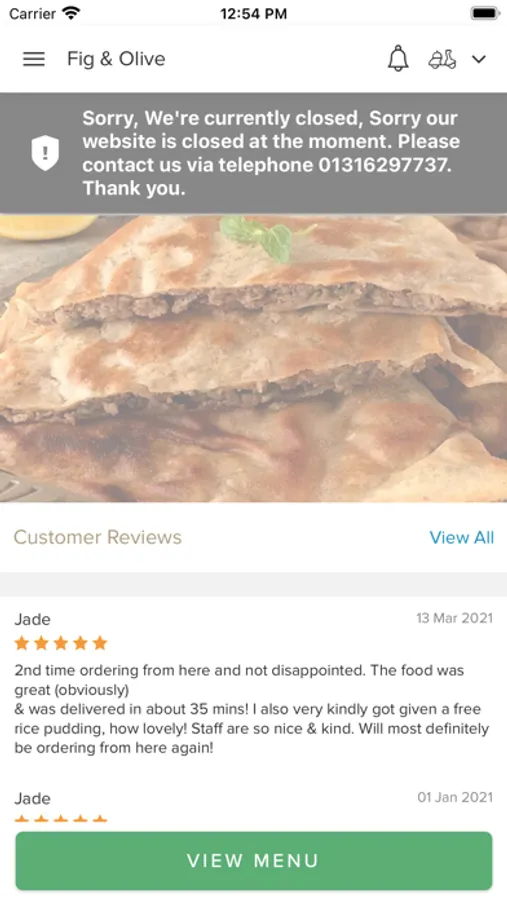
Task: View all customer reviews
Action: 462,537
